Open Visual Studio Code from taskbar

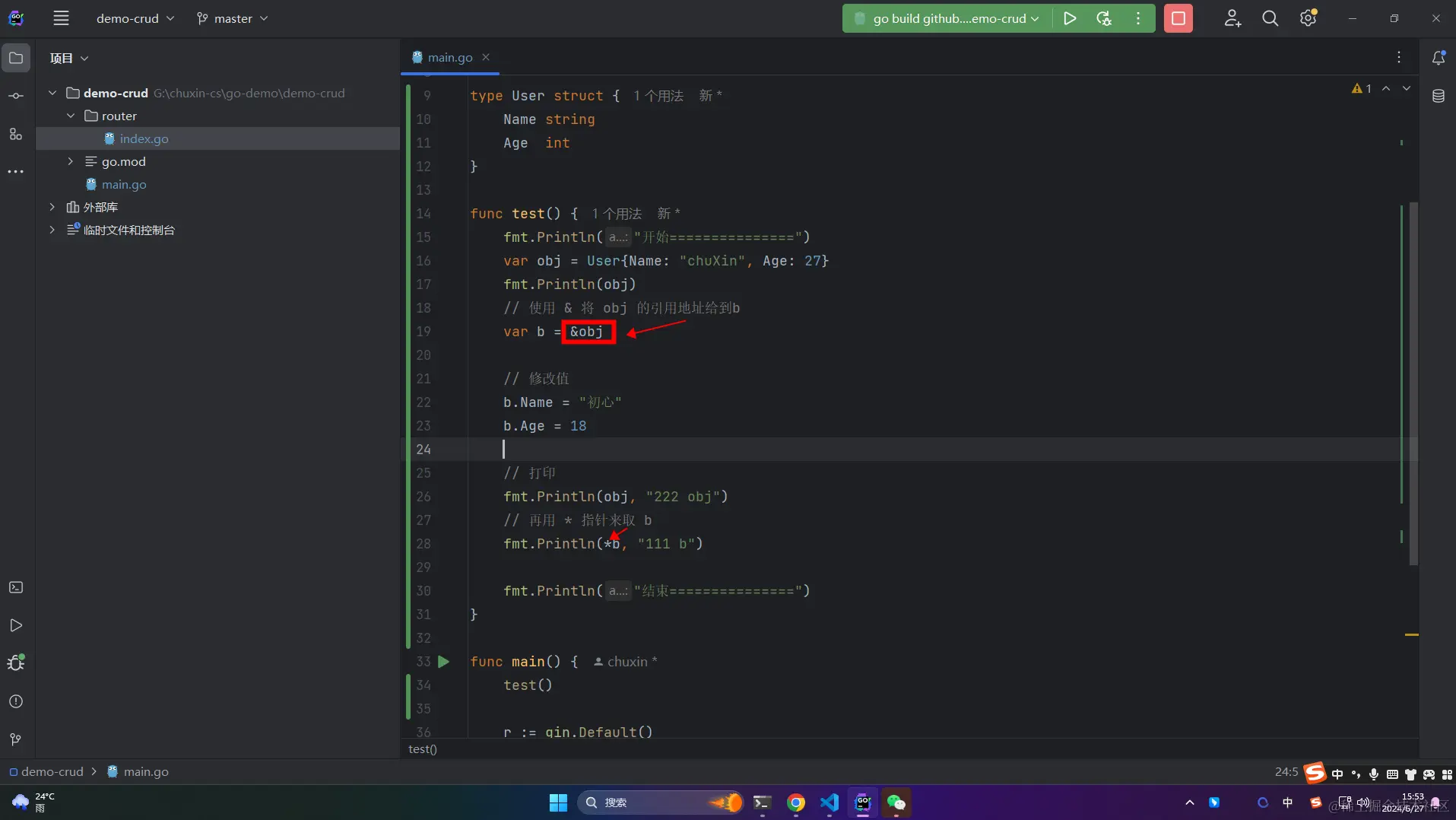(x=830, y=803)
